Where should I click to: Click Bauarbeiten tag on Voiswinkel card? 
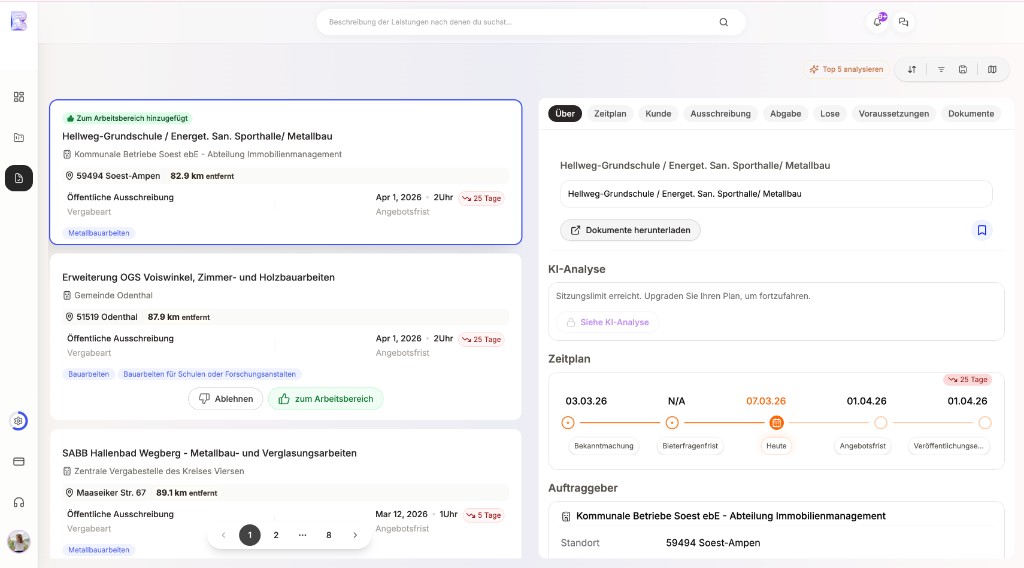point(89,374)
